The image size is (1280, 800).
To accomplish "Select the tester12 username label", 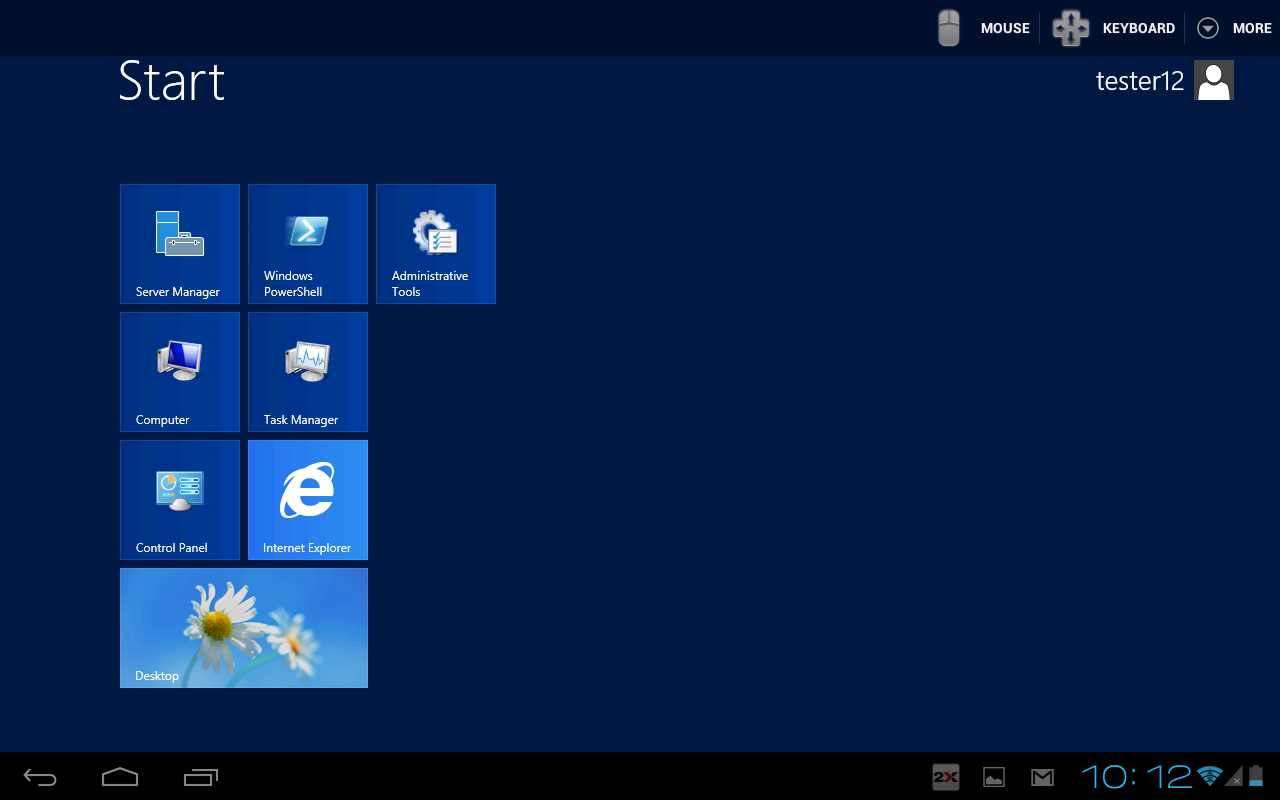I will (1139, 80).
